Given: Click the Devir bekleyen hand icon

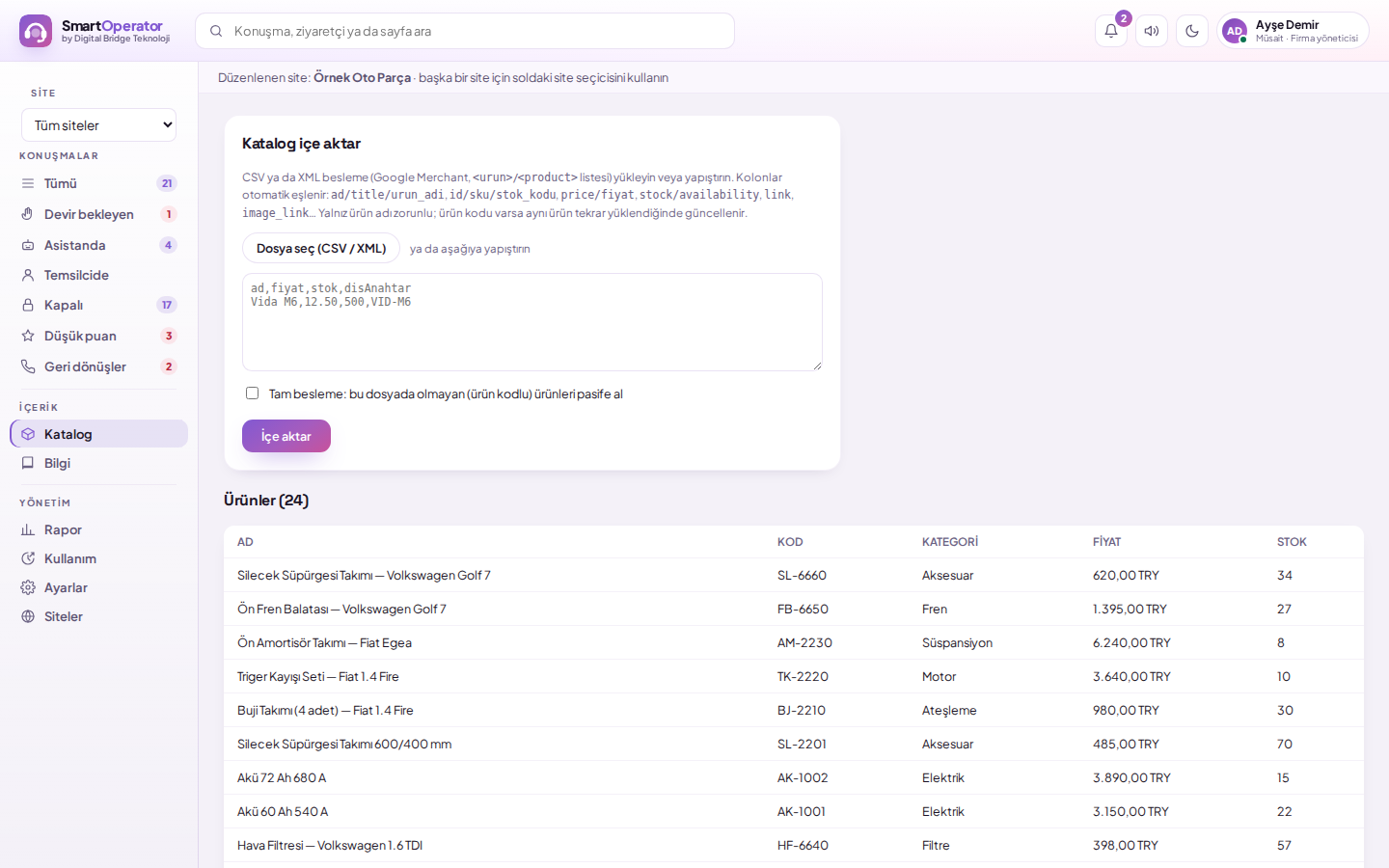Looking at the screenshot, I should click(x=28, y=214).
